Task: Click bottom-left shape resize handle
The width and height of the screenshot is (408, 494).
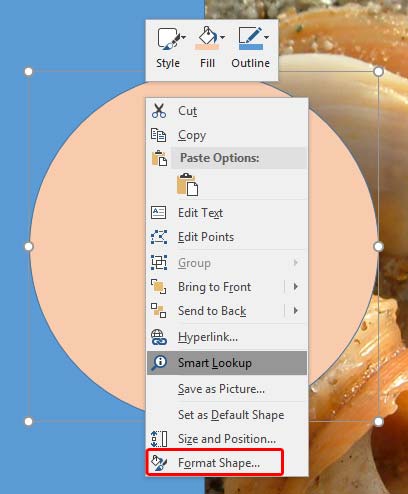Action: click(29, 421)
